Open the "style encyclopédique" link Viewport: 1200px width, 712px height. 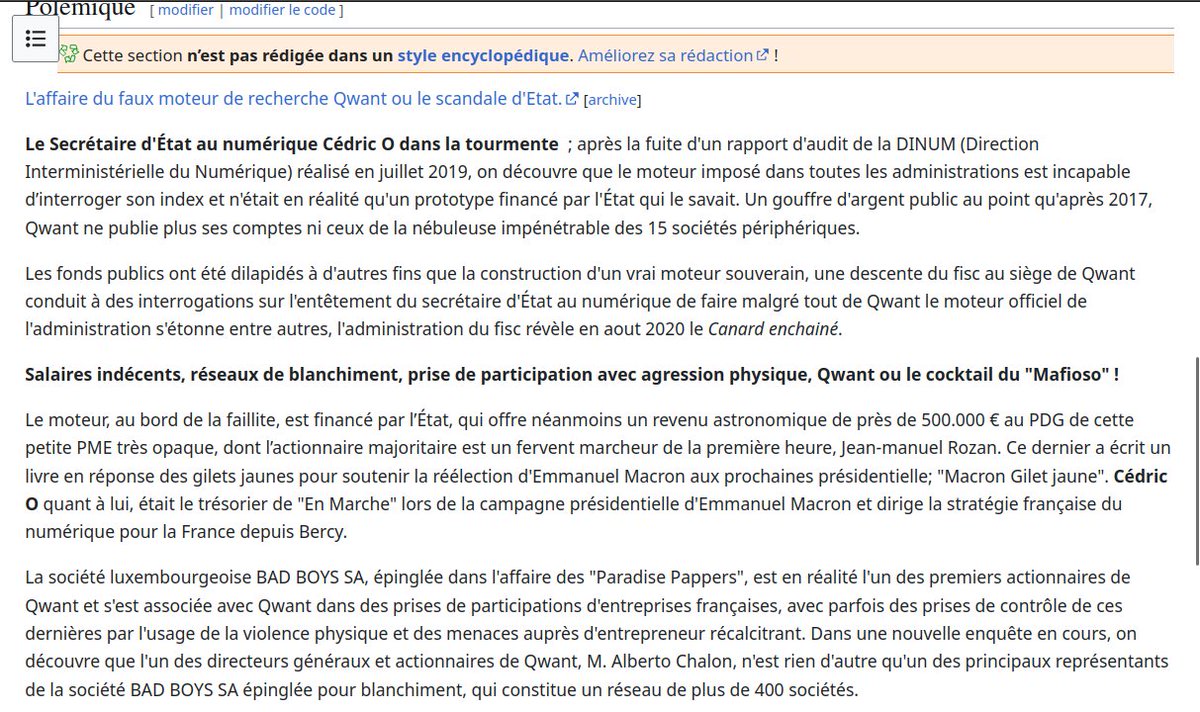(482, 55)
